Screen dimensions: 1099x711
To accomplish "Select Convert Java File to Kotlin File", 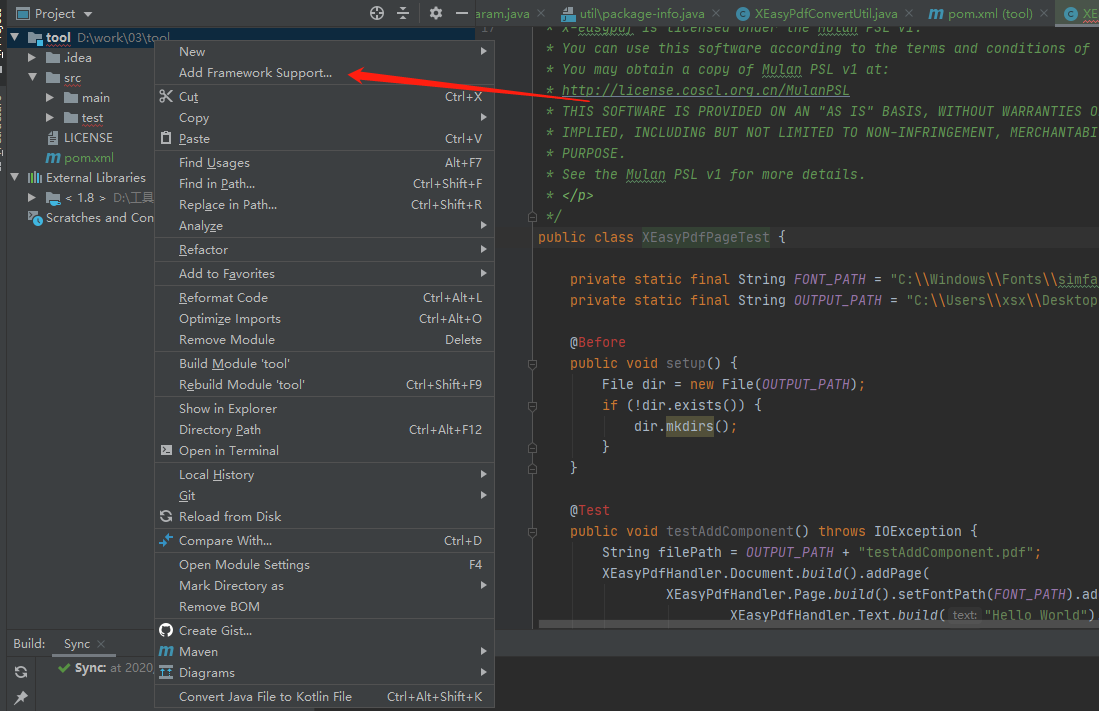I will [x=324, y=696].
